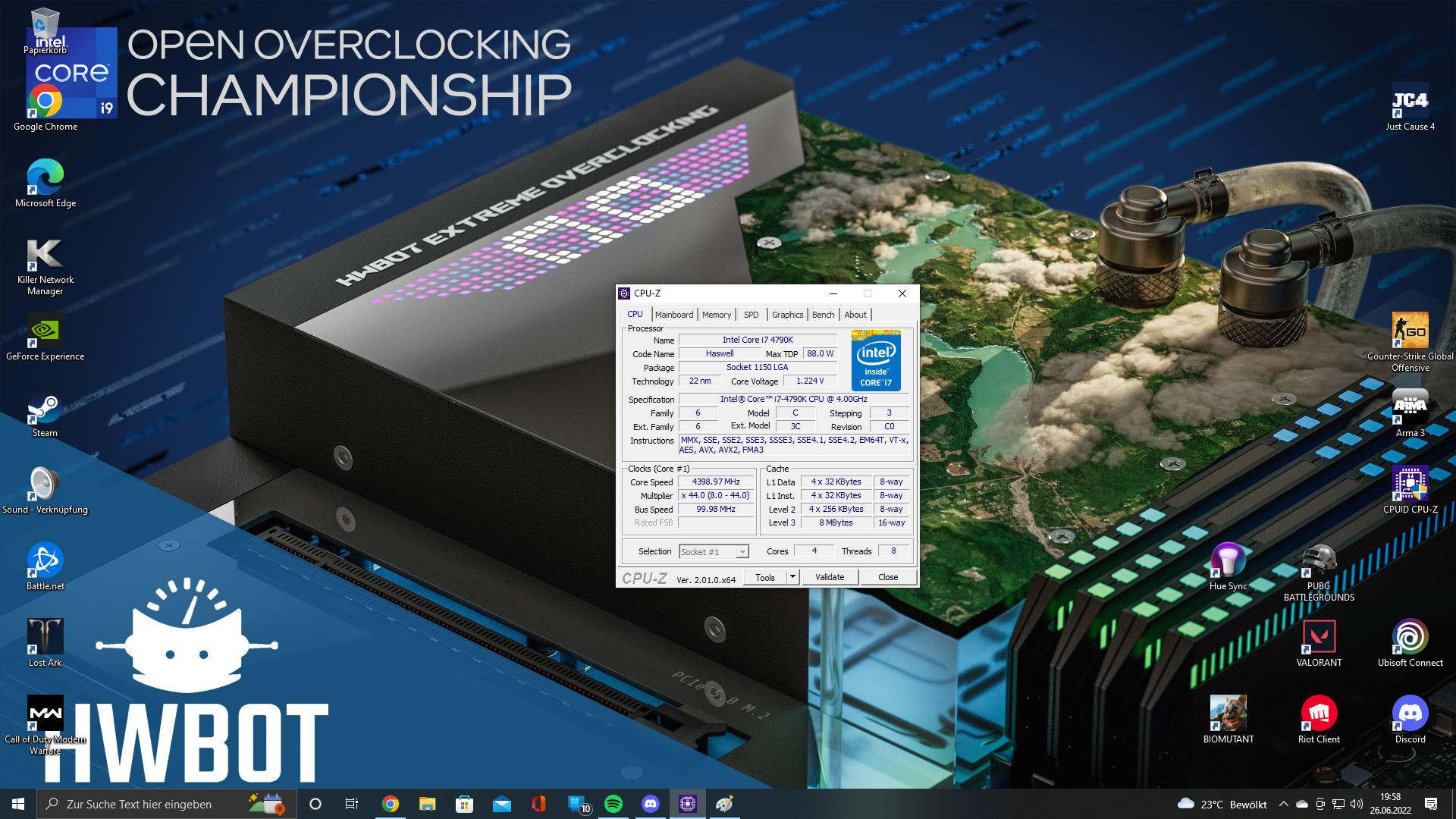Launch Call of Duty Modern Warfare shortcut
This screenshot has width=1456, height=819.
[x=45, y=724]
